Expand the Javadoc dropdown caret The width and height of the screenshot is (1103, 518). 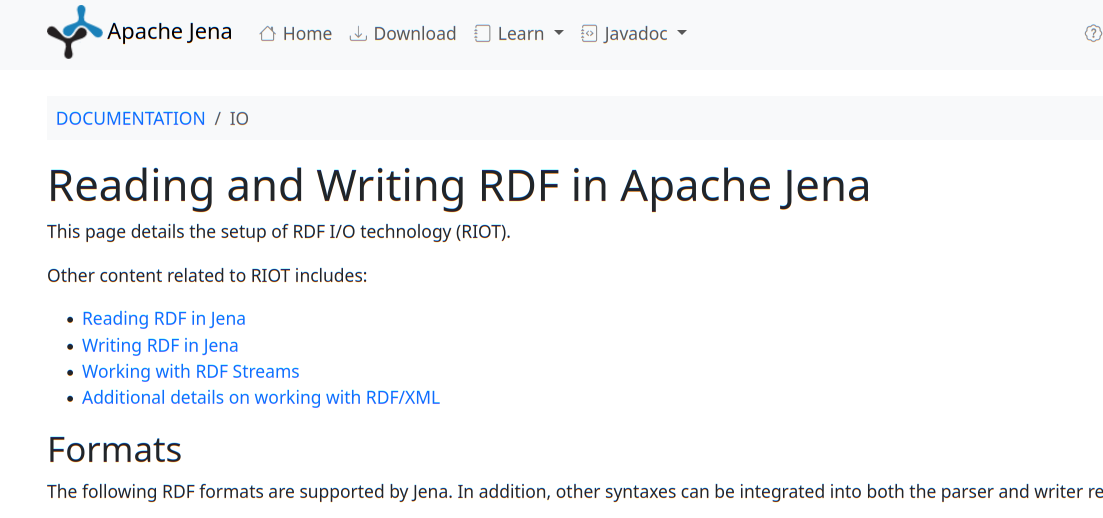pyautogui.click(x=682, y=33)
